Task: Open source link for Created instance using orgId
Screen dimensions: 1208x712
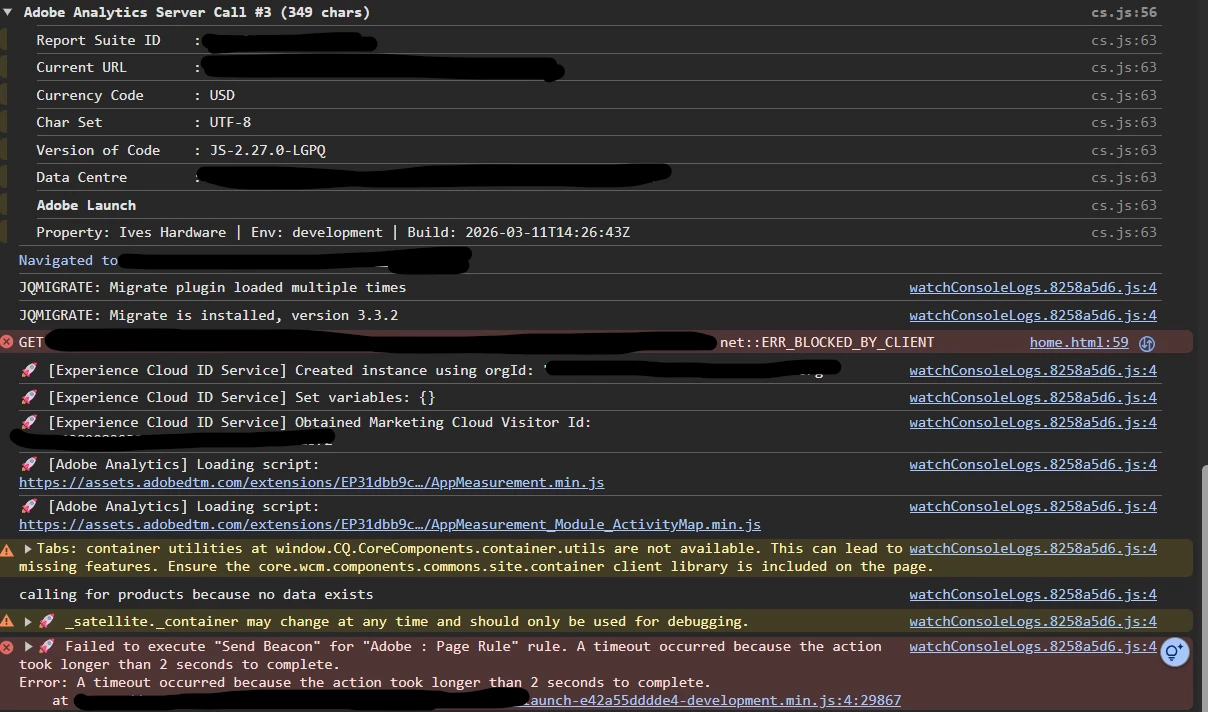Action: 1033,370
